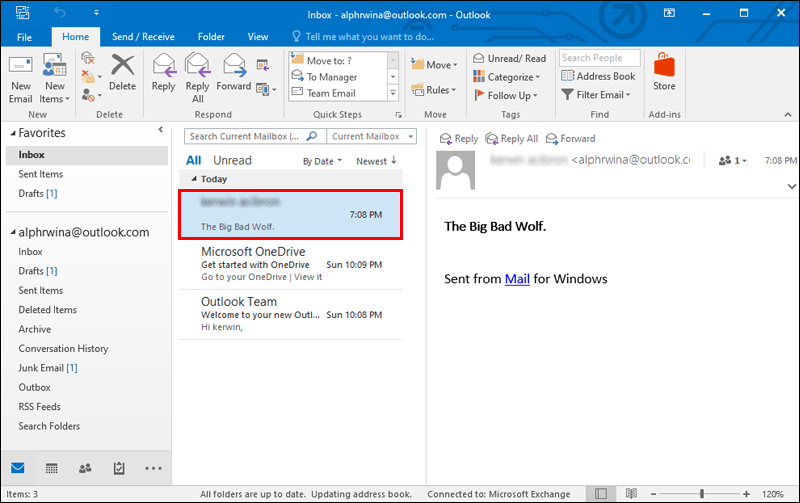Click the Search People field
The width and height of the screenshot is (800, 503).
[x=599, y=58]
